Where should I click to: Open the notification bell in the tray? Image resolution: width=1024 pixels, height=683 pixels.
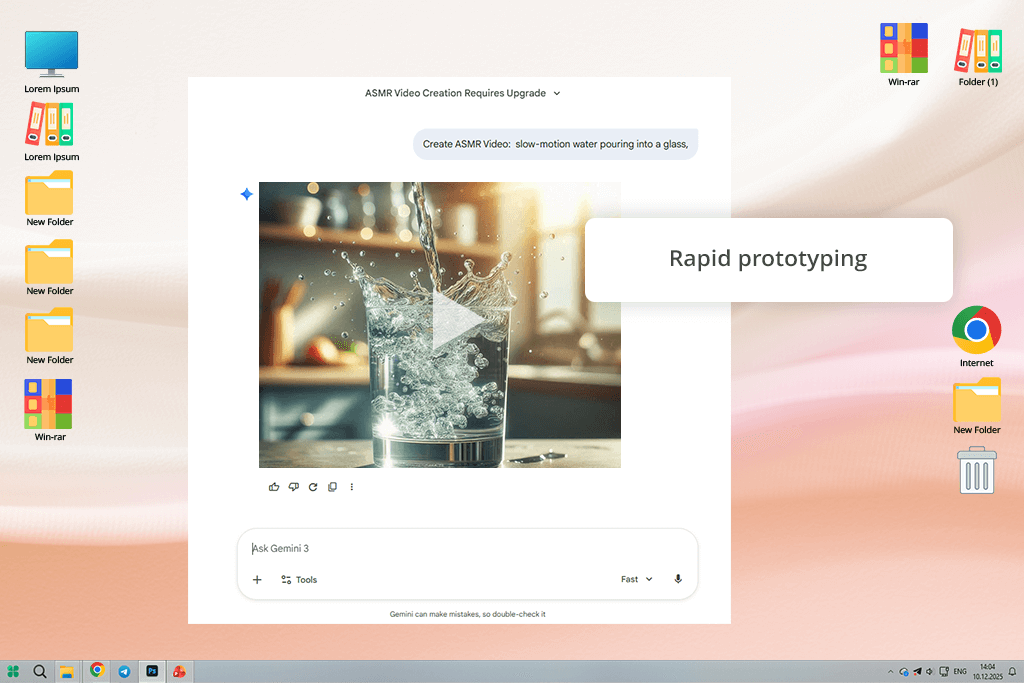point(1012,671)
